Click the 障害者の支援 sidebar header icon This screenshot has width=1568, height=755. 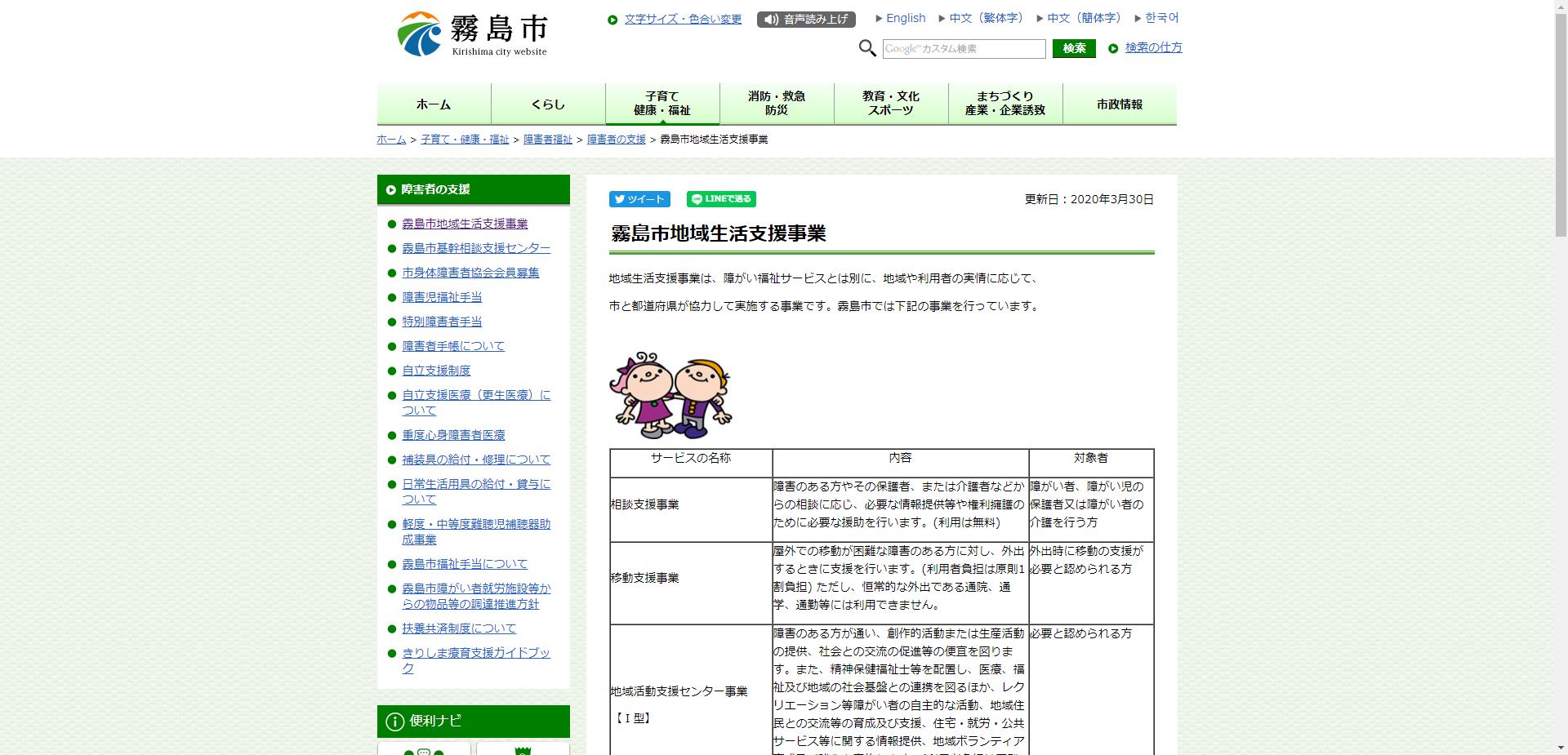pos(389,189)
